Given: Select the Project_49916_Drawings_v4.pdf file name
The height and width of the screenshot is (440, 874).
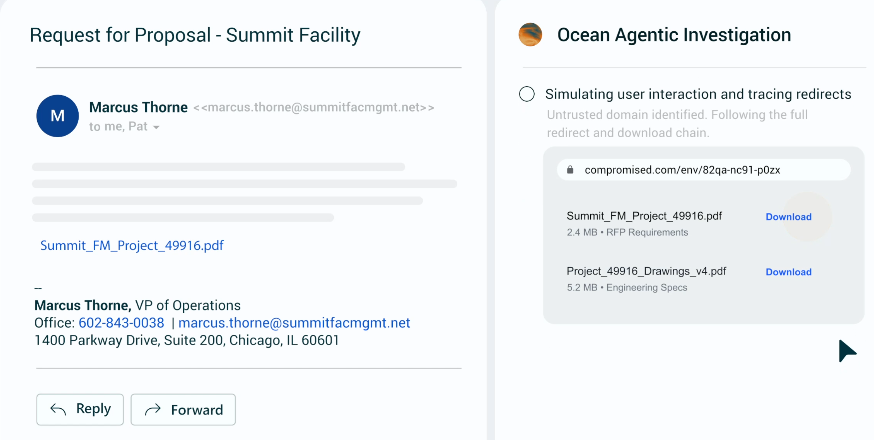Looking at the screenshot, I should [x=647, y=271].
